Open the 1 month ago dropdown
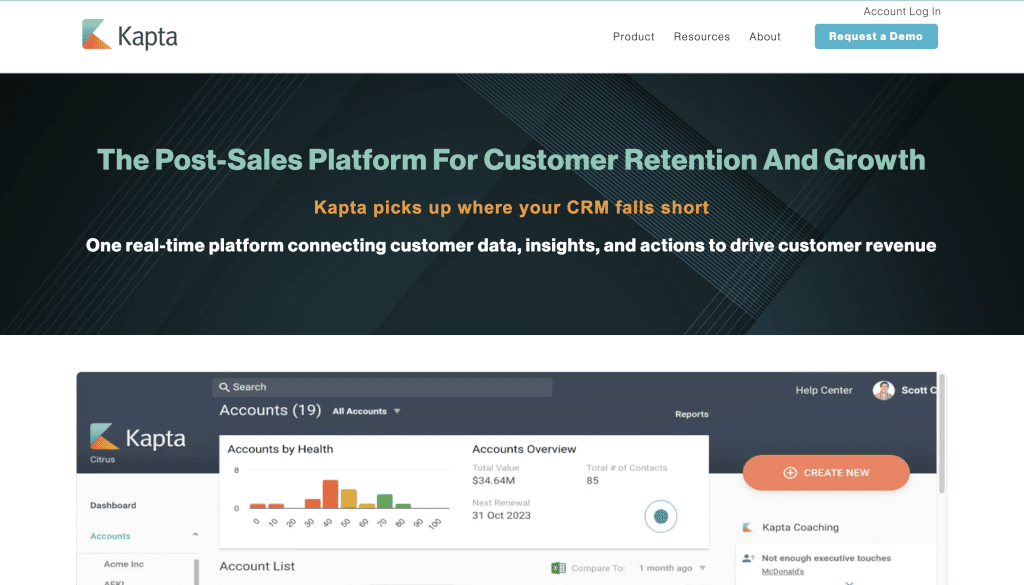Image resolution: width=1024 pixels, height=585 pixels. (x=672, y=568)
